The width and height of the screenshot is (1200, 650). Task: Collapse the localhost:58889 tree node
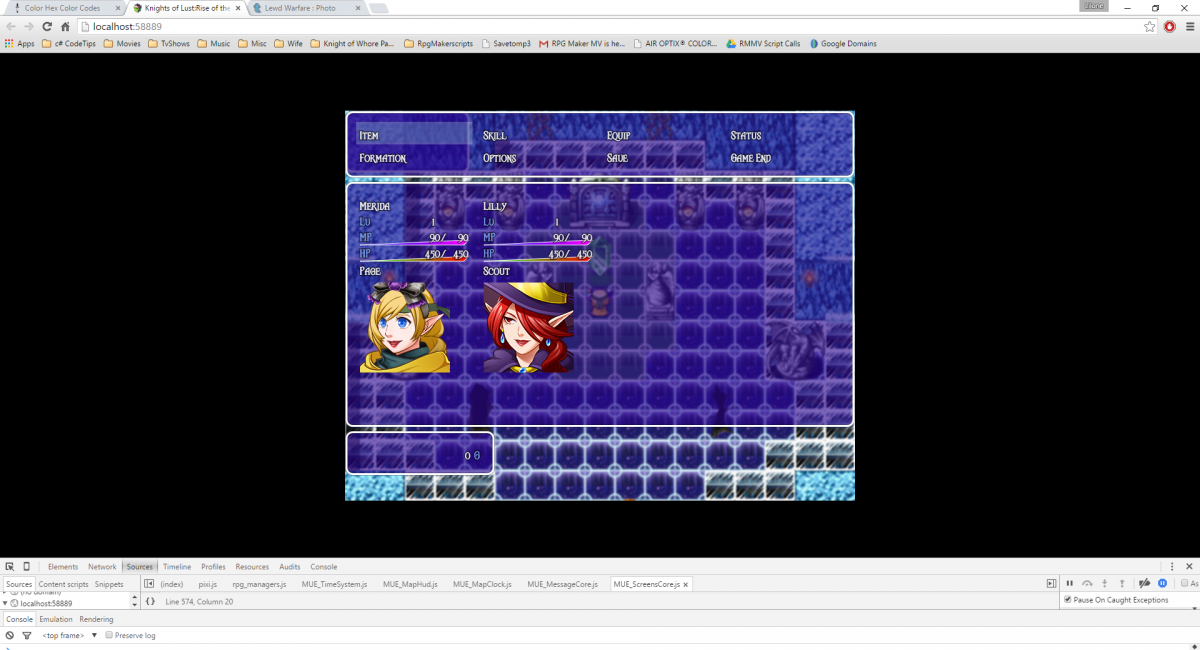click(6, 603)
